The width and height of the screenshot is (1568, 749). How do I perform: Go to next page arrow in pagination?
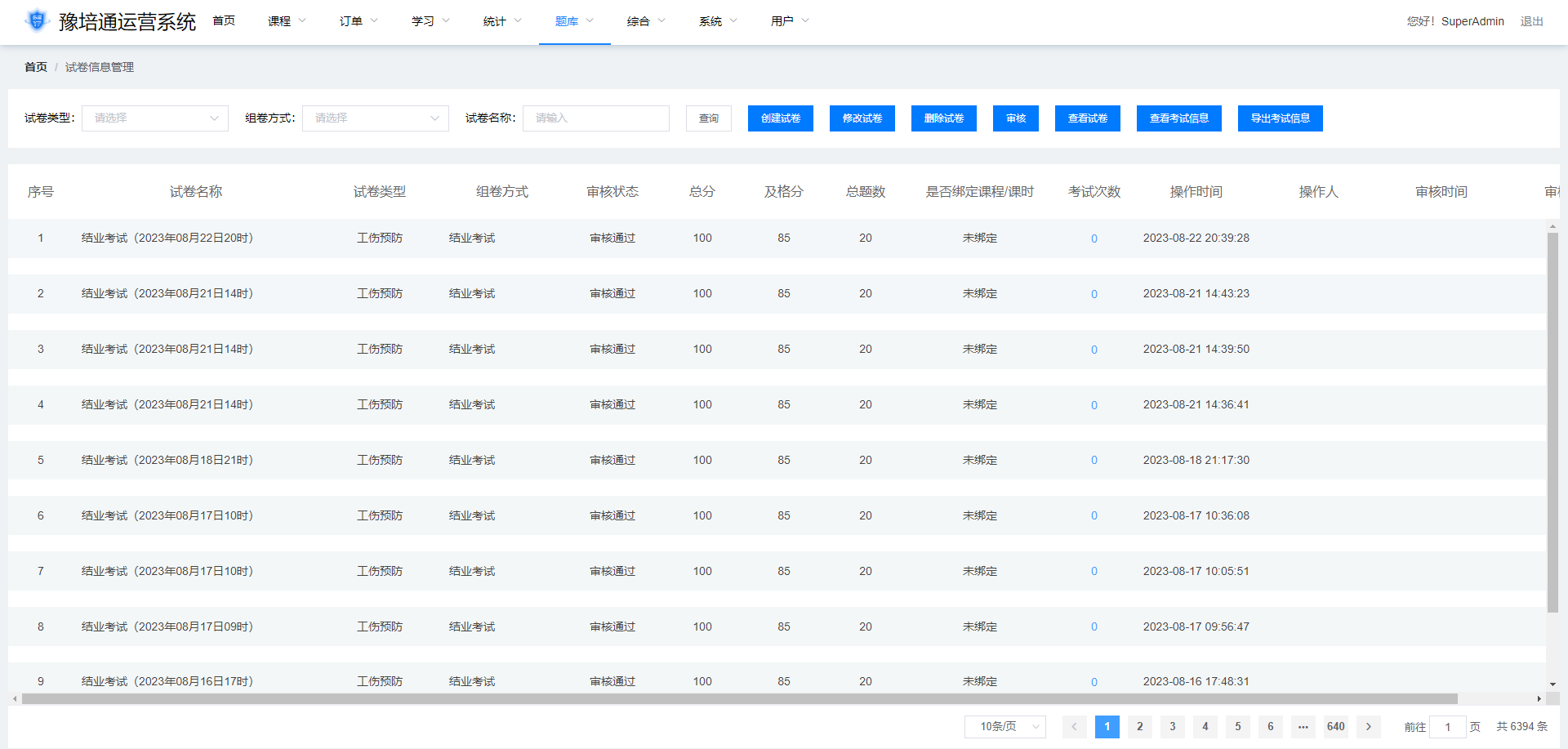pos(1369,726)
